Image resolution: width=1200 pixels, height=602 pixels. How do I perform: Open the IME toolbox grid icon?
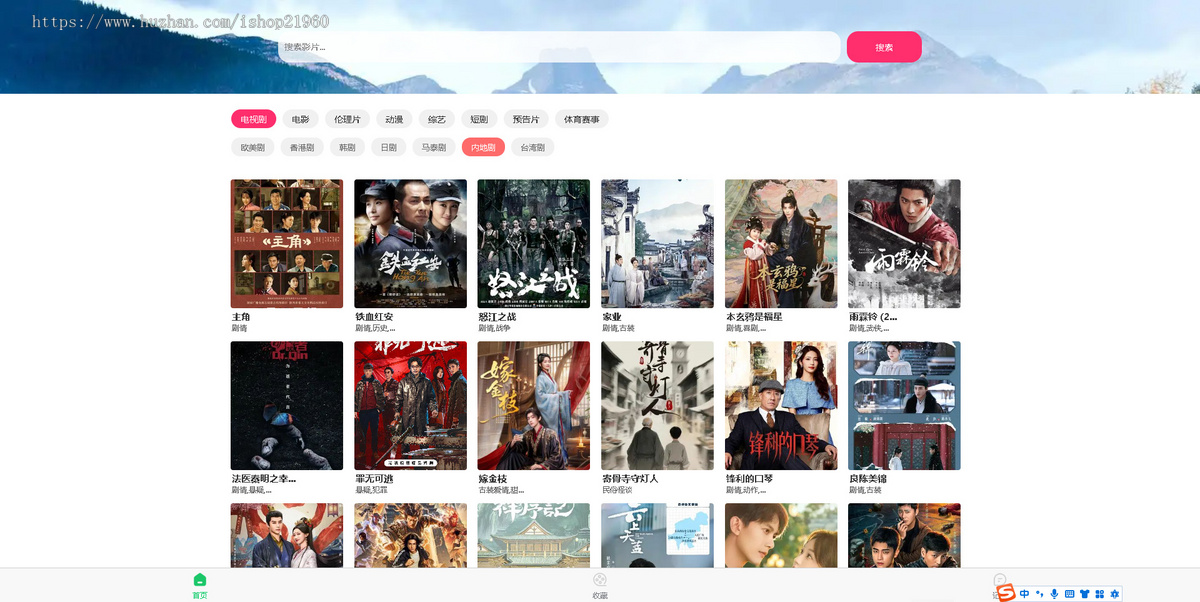[x=1099, y=594]
